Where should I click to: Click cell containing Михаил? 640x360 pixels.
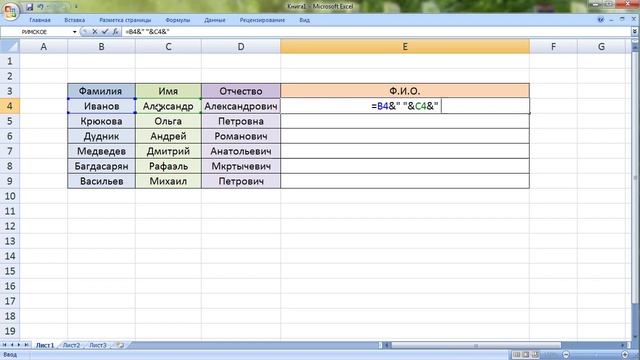tap(168, 181)
